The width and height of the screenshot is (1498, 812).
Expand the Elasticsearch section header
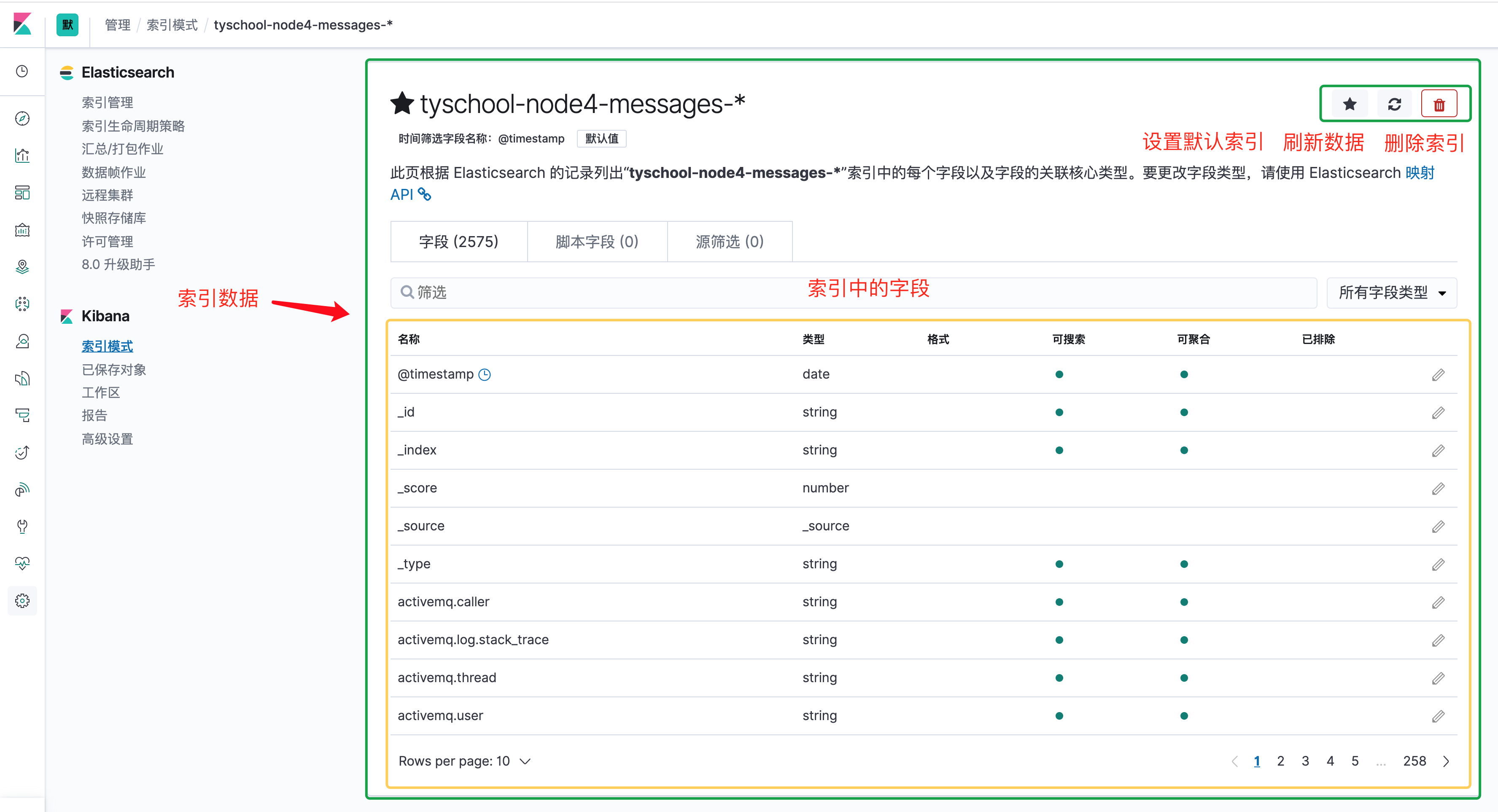point(127,72)
